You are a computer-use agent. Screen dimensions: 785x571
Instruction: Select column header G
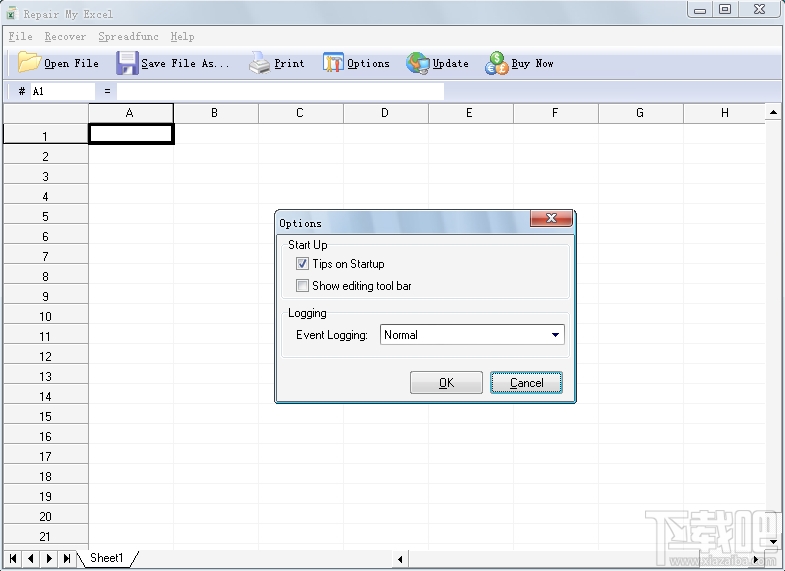coord(641,113)
